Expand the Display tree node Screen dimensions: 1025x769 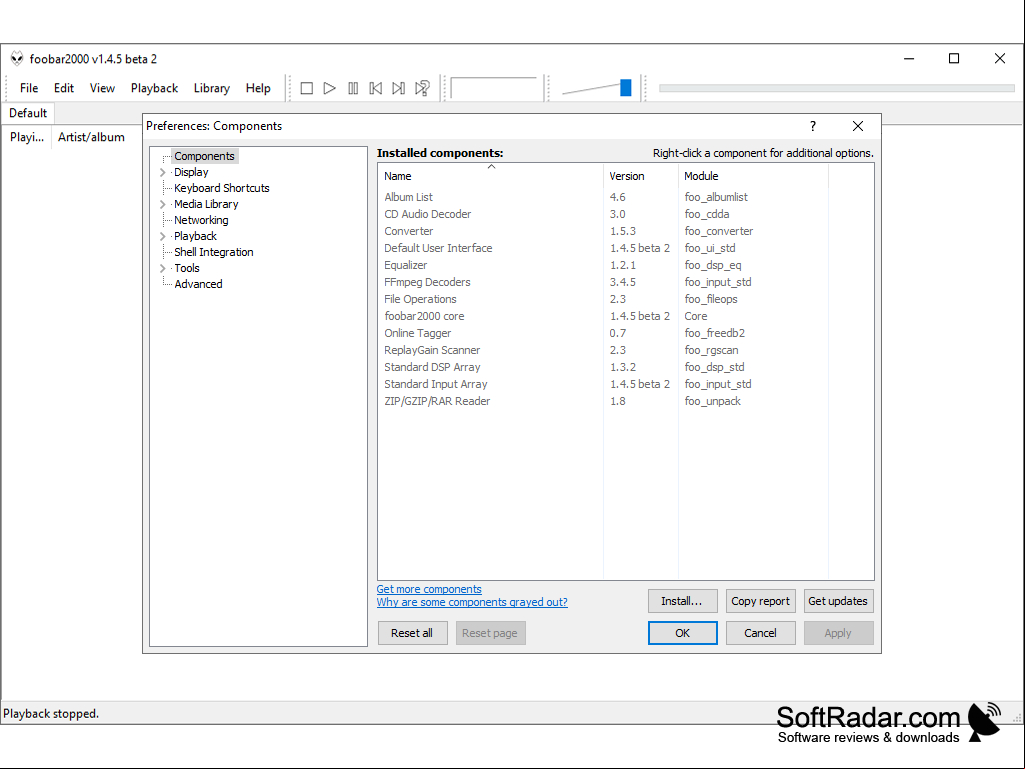coord(163,173)
